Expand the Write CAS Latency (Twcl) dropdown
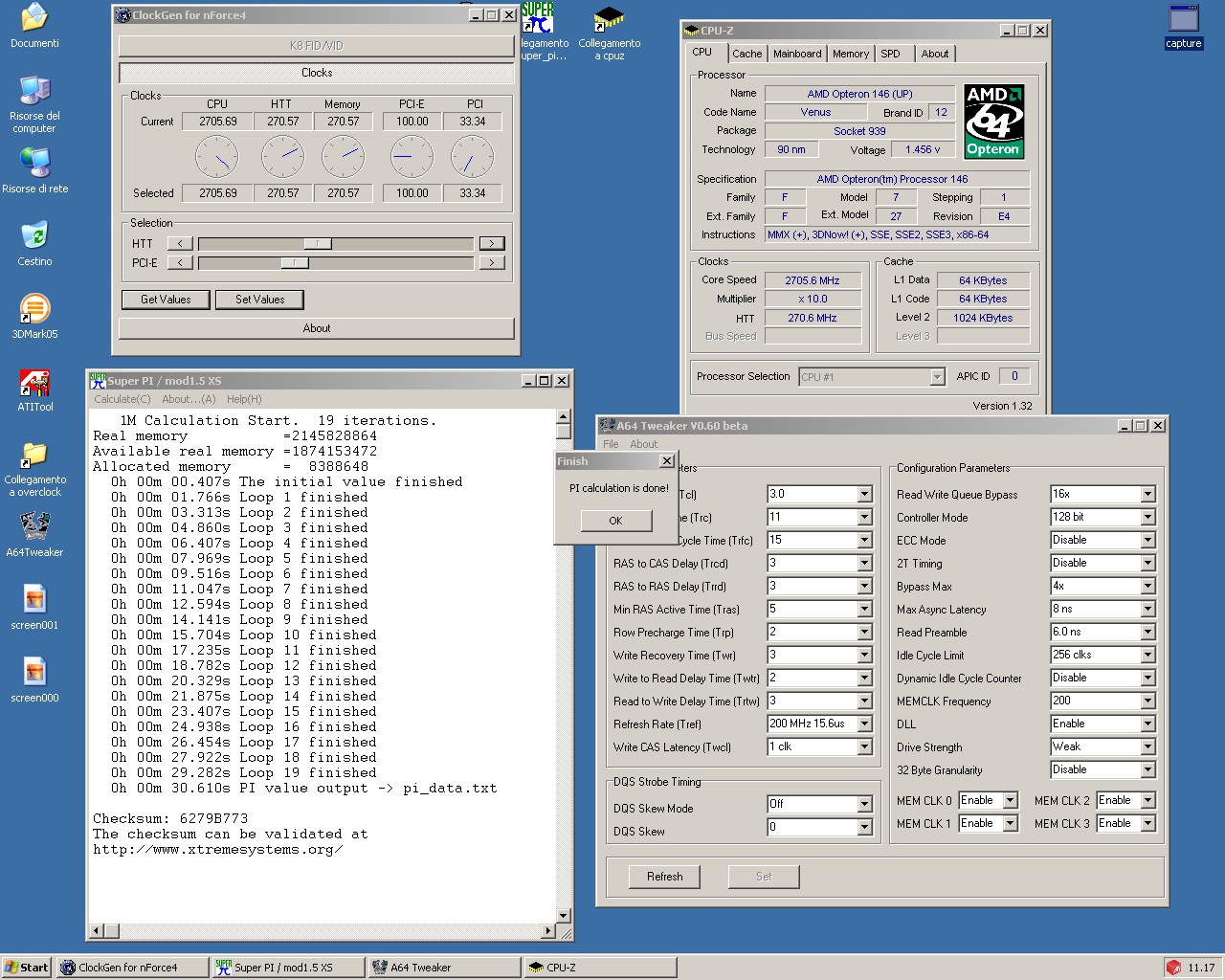Image resolution: width=1225 pixels, height=980 pixels. (x=864, y=746)
